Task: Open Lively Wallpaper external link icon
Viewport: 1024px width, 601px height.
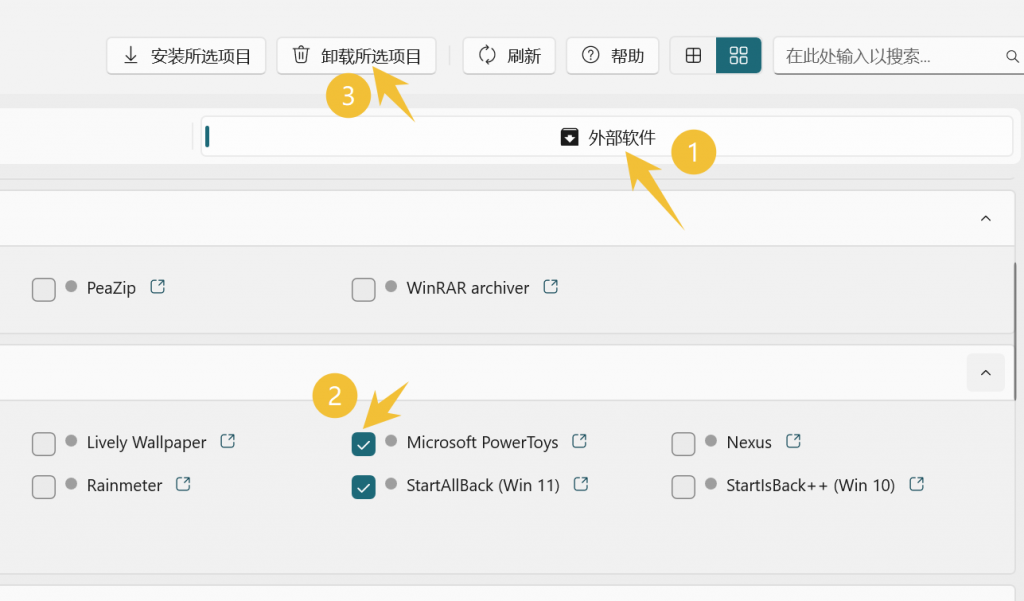Action: 227,441
